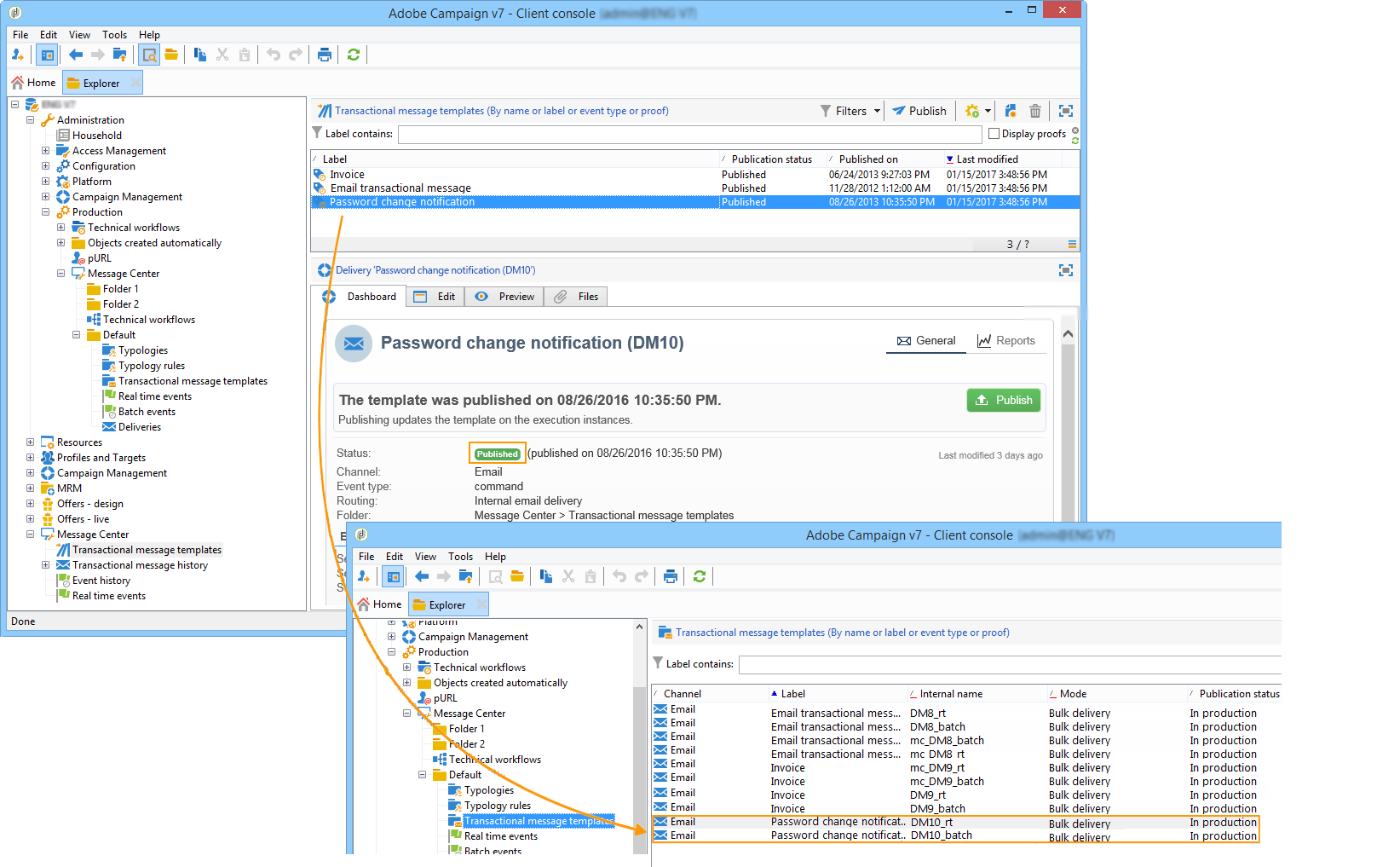Click the lower window tree scrollbar up arrow

click(x=639, y=627)
